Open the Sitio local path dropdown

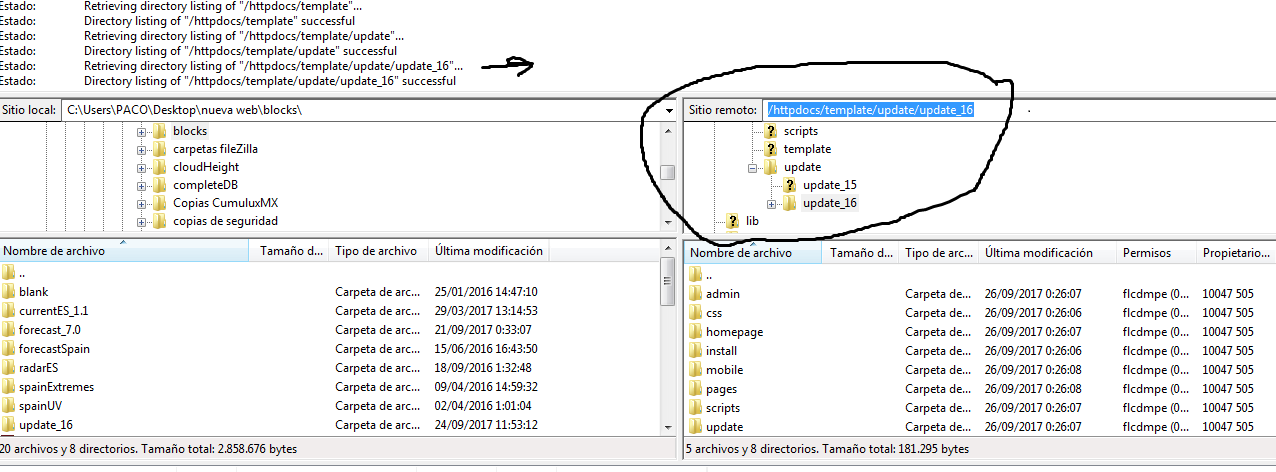[668, 109]
